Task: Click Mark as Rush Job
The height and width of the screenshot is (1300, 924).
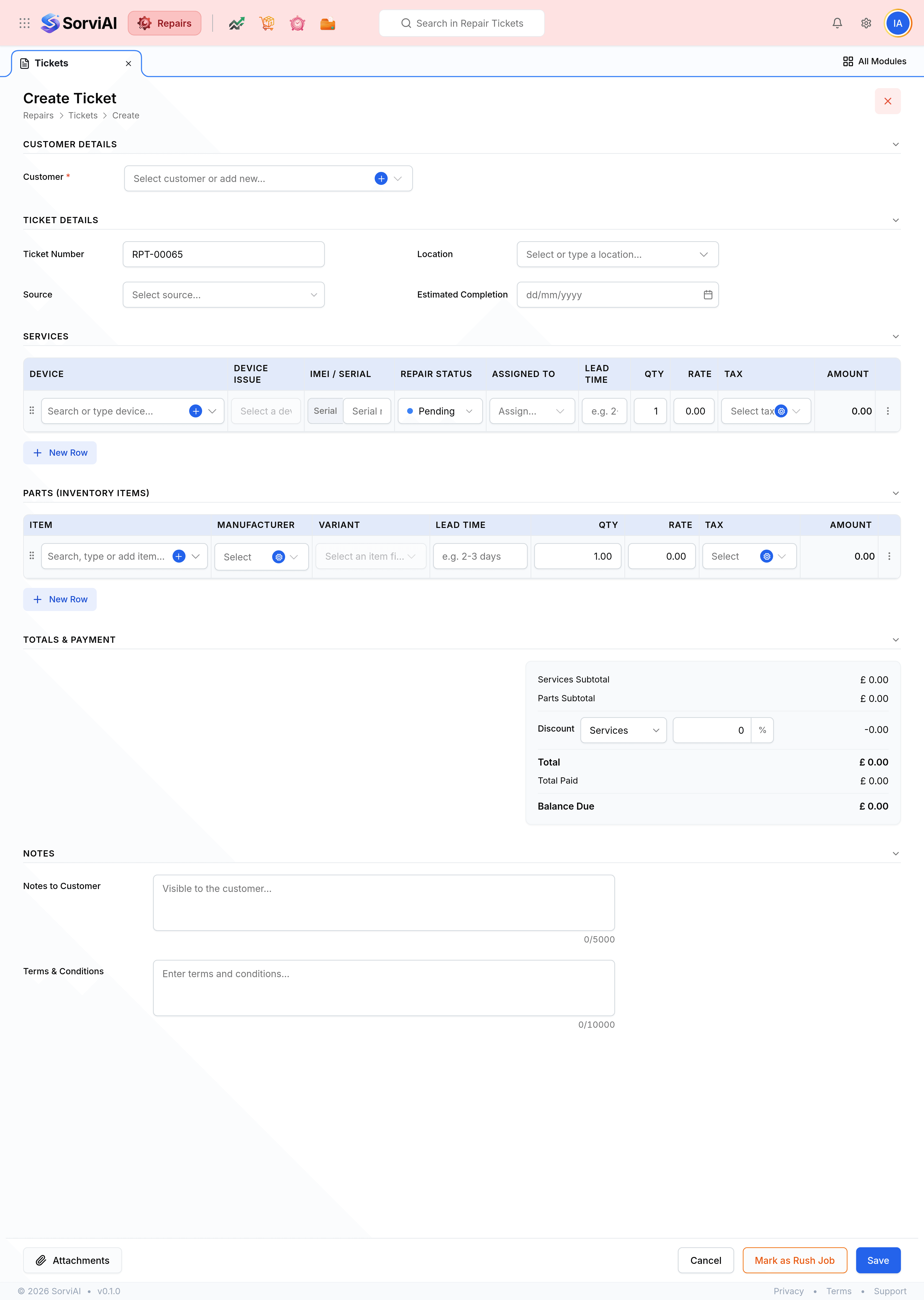Action: pyautogui.click(x=794, y=1260)
